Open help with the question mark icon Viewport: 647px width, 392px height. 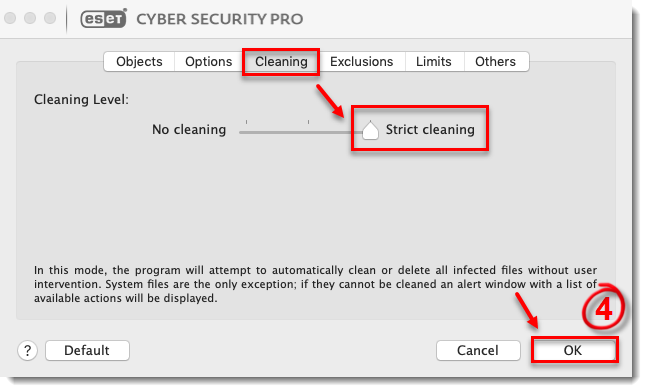click(28, 351)
